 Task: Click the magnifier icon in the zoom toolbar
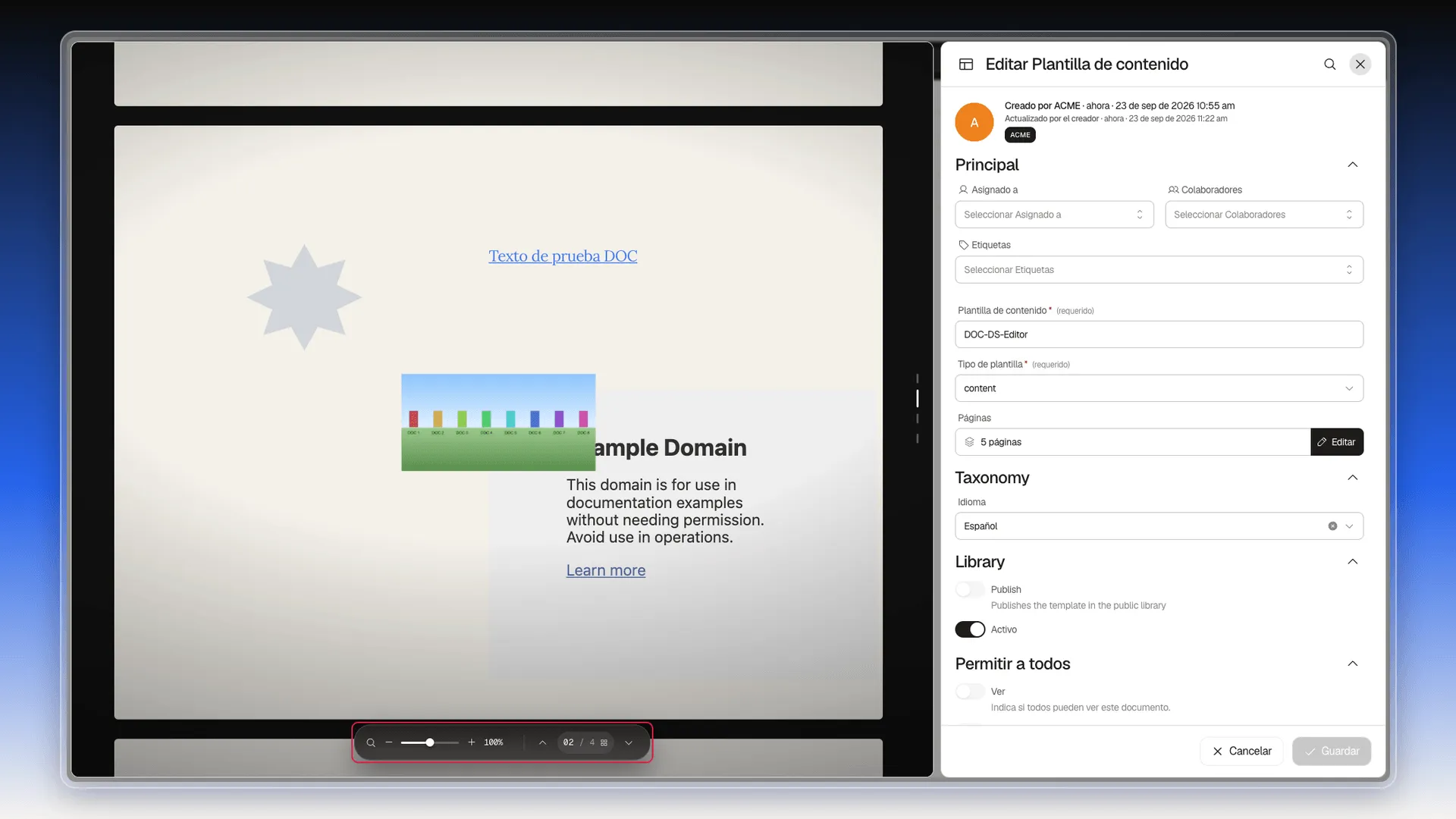[x=371, y=742]
